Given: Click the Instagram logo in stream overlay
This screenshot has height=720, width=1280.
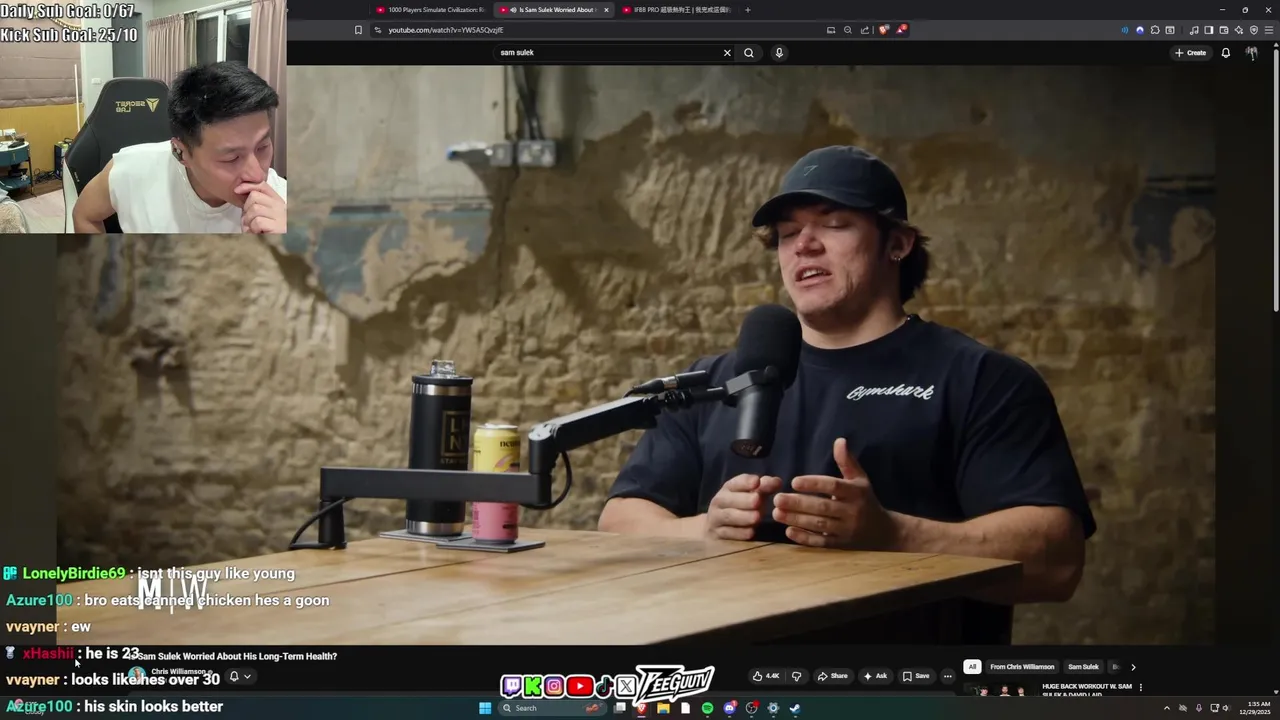Looking at the screenshot, I should (553, 686).
